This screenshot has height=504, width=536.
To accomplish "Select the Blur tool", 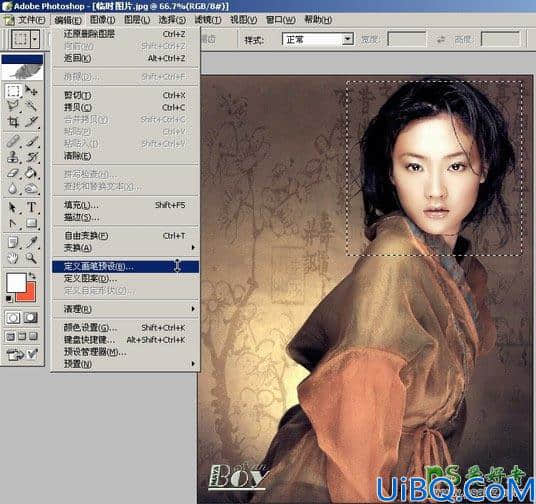I will (x=13, y=188).
